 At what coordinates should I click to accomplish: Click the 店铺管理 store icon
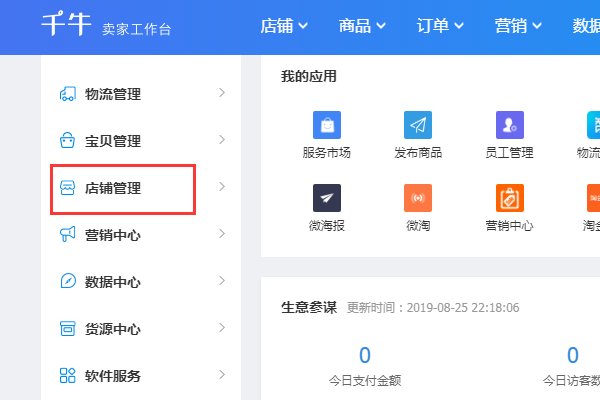tap(68, 188)
